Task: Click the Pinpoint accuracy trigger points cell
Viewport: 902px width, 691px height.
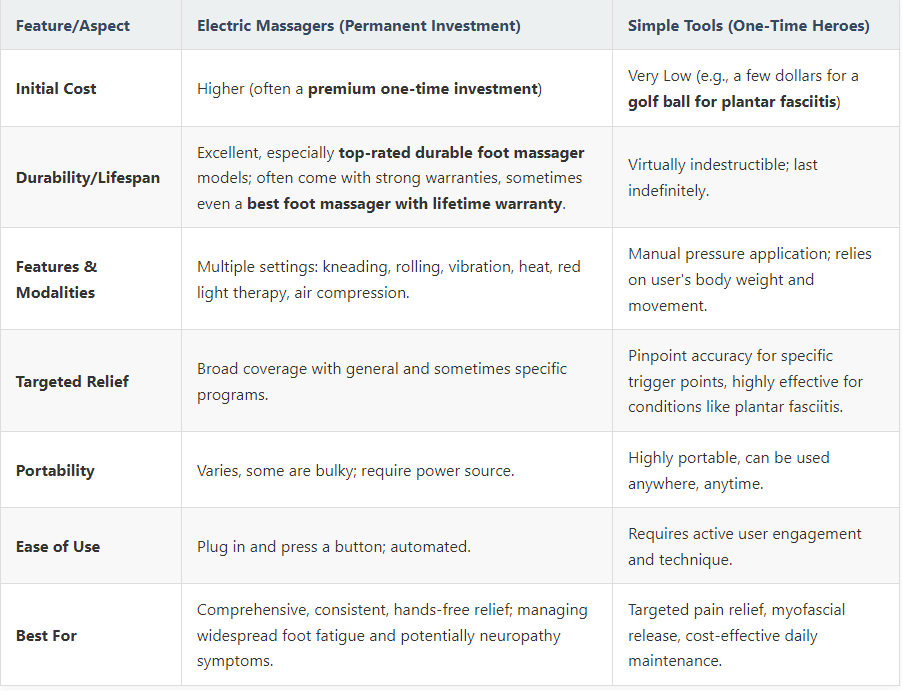Action: tap(746, 381)
